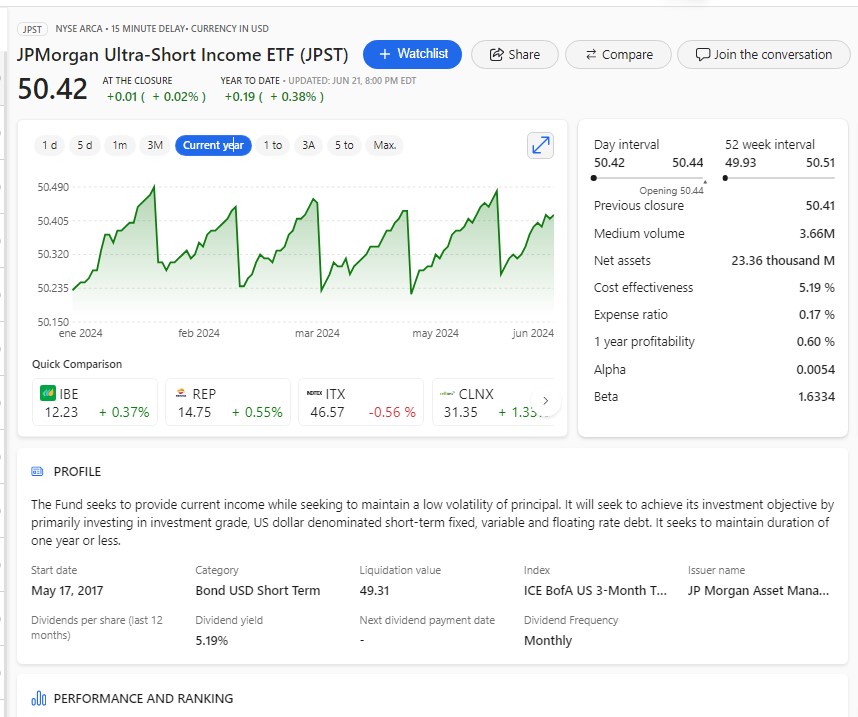The height and width of the screenshot is (717, 858).
Task: Click the Expense ratio value 0.17 %
Action: 816,315
